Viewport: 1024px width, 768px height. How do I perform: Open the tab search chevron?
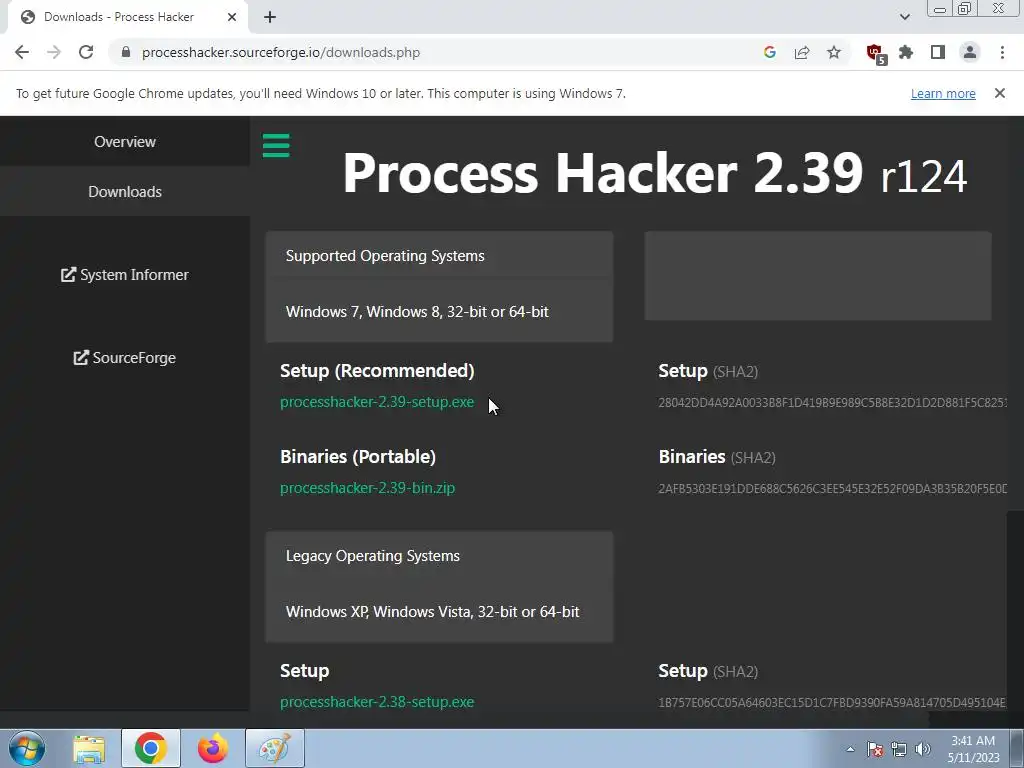[904, 17]
